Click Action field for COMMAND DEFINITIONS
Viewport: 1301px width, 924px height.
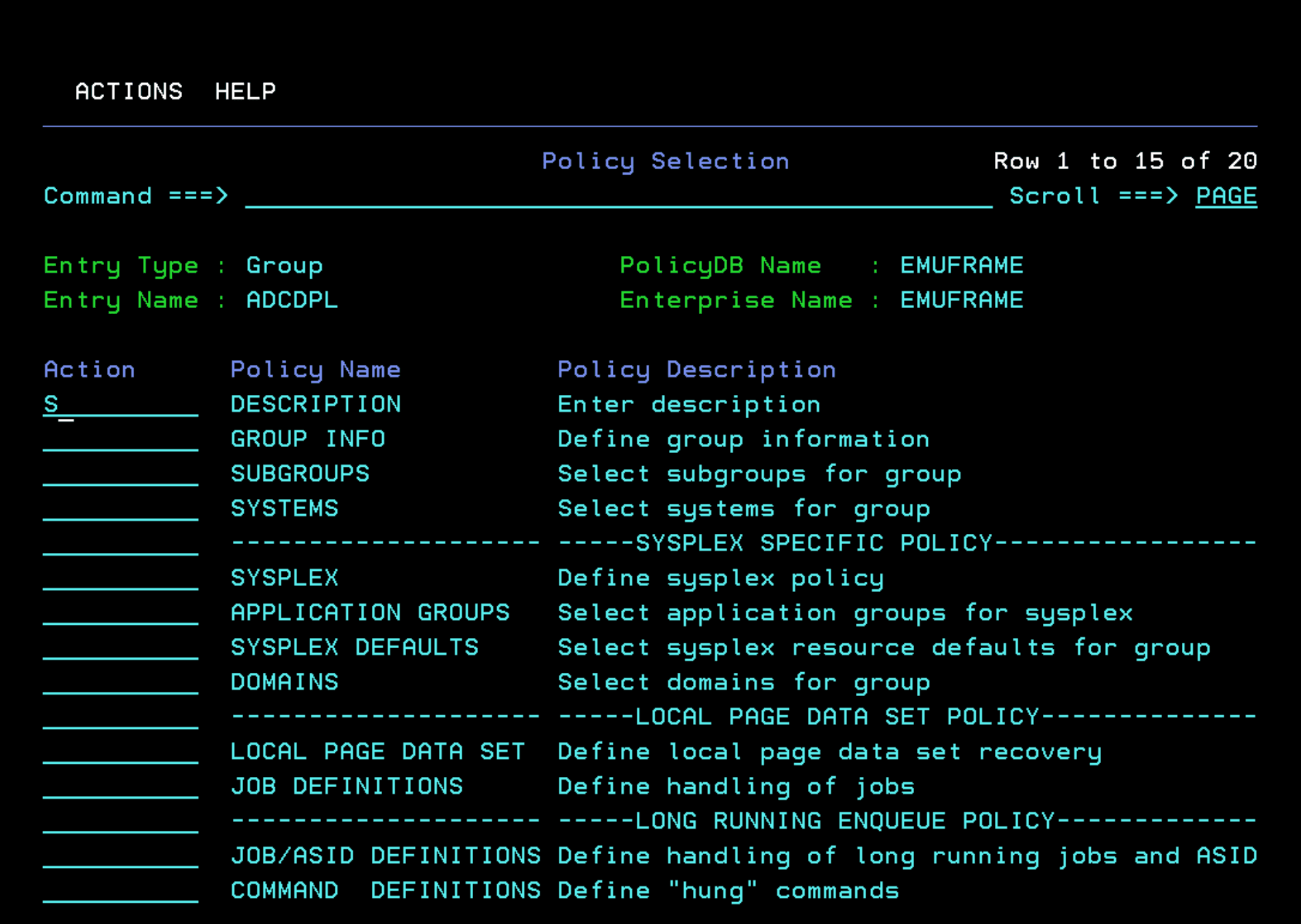click(x=121, y=891)
